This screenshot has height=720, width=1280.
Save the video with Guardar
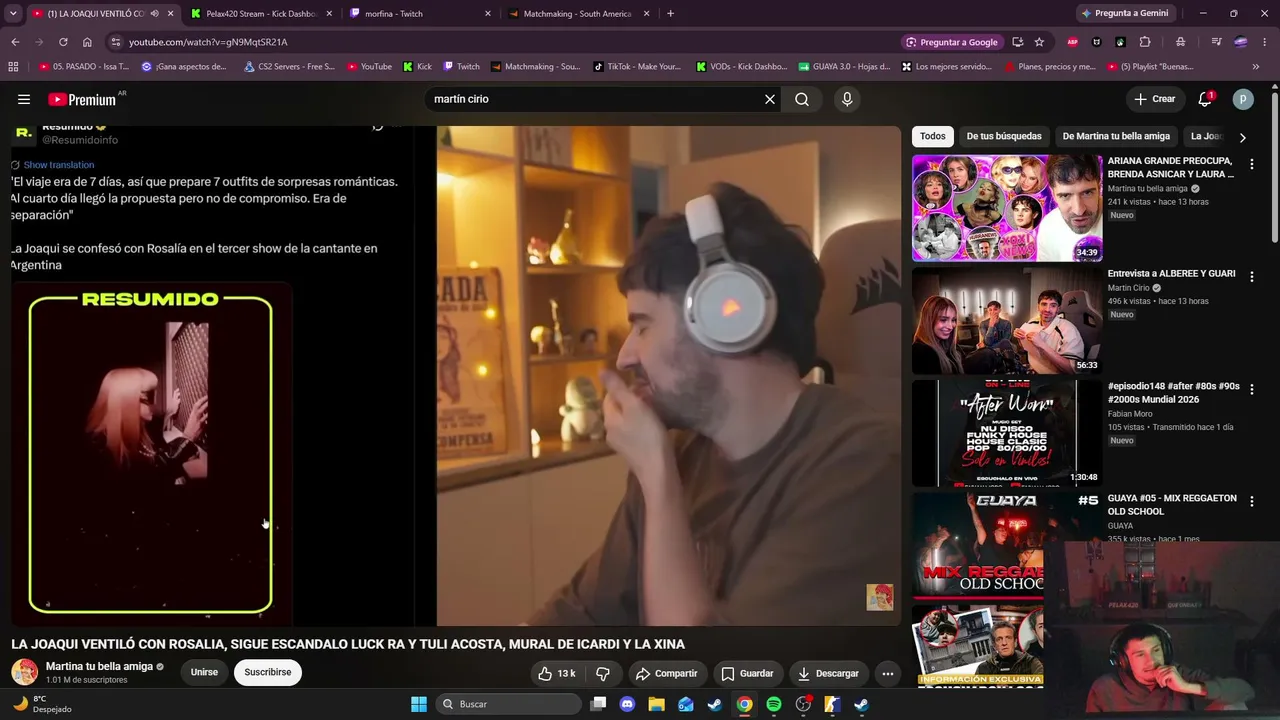[747, 673]
